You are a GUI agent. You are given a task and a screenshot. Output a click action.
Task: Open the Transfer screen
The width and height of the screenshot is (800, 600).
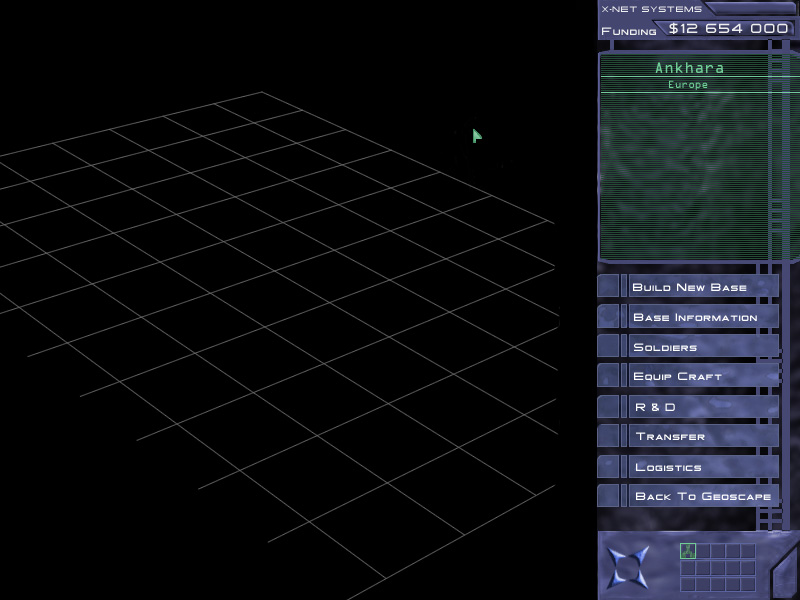[x=689, y=436]
